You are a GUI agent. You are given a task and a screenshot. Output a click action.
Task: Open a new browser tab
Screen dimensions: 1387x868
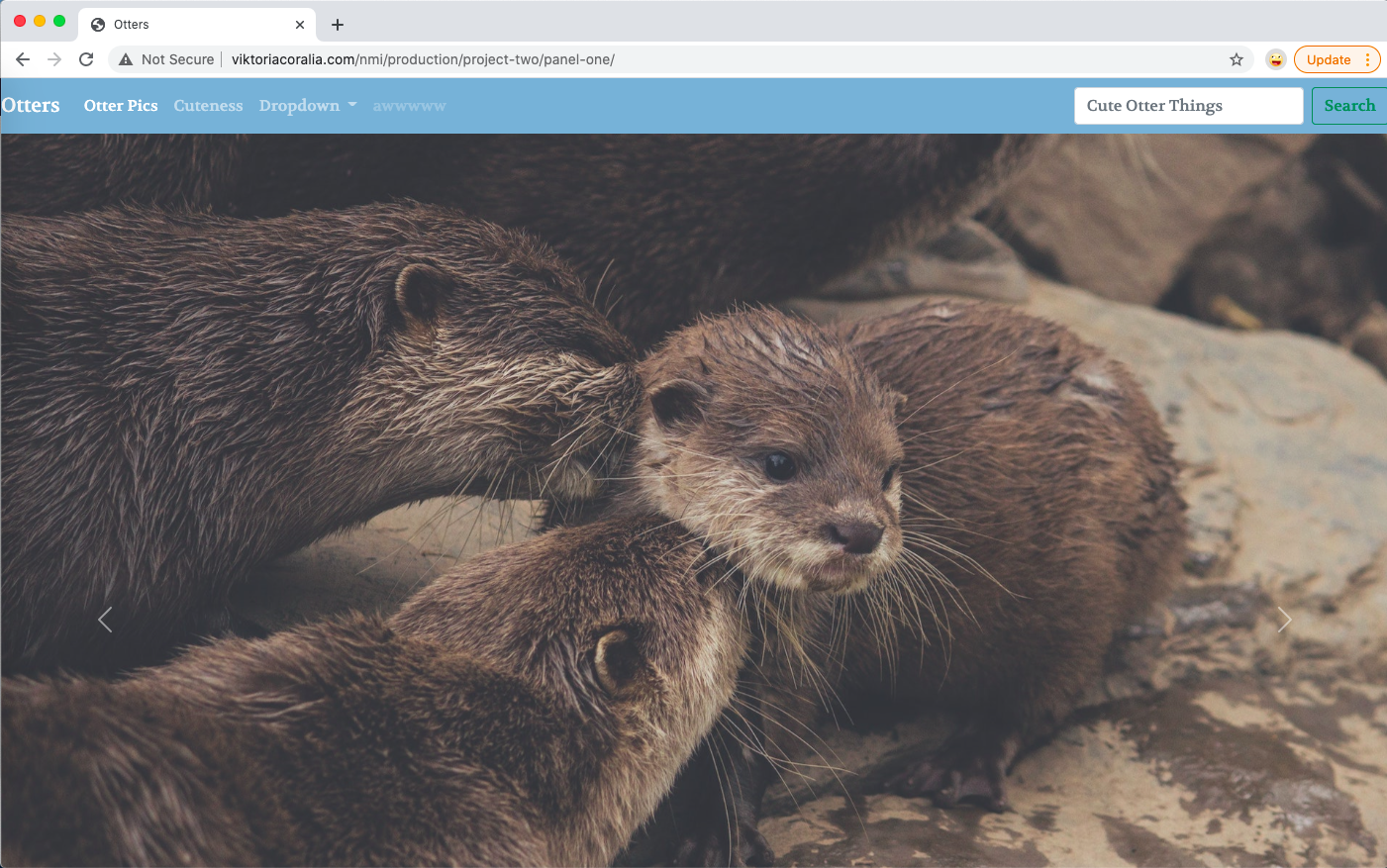[x=338, y=25]
